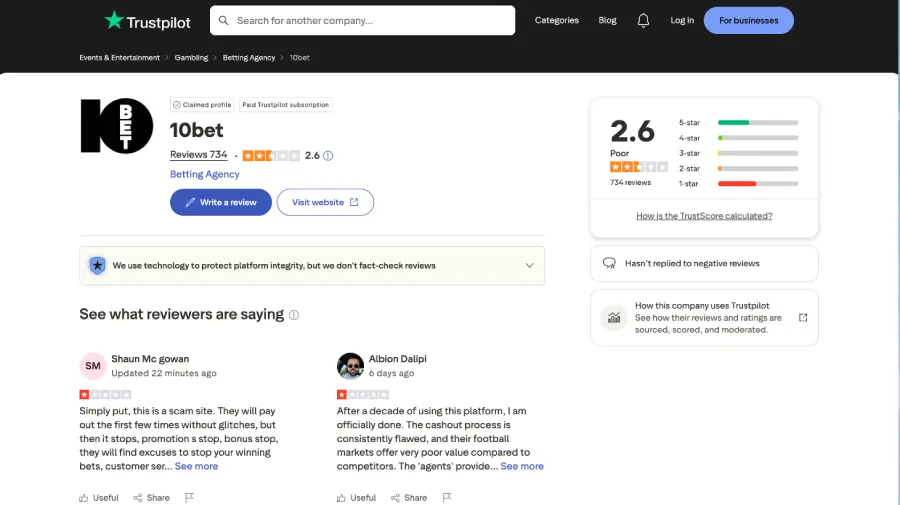Viewport: 900px width, 505px height.
Task: Open How is the TrustScore calculated link
Action: click(x=704, y=216)
